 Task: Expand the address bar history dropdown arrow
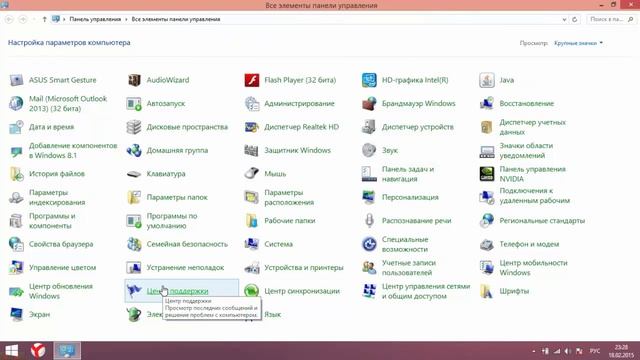click(x=564, y=19)
